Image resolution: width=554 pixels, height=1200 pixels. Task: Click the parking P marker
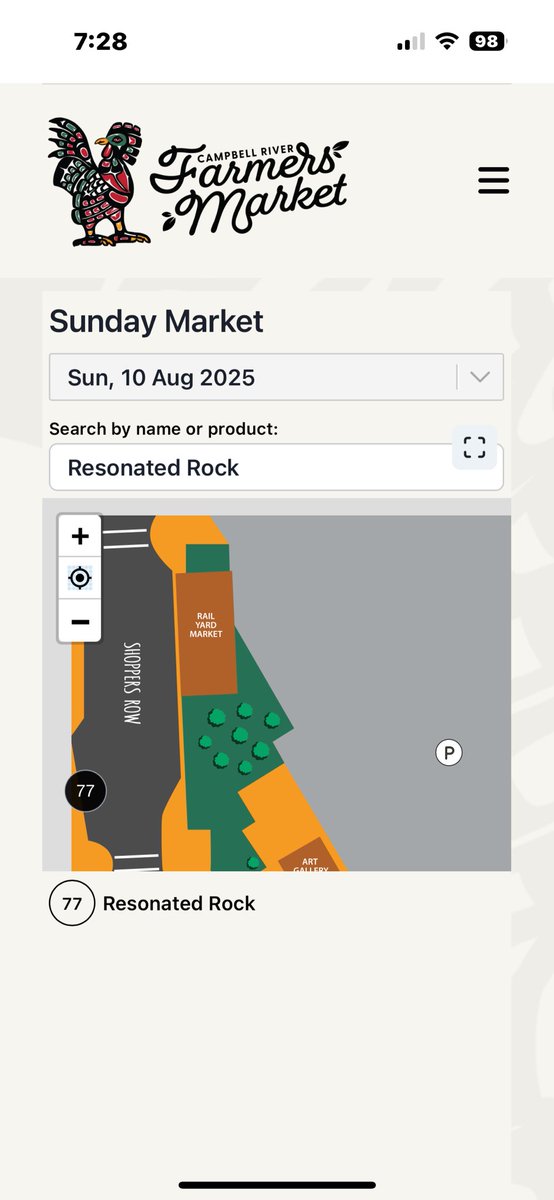pos(449,752)
